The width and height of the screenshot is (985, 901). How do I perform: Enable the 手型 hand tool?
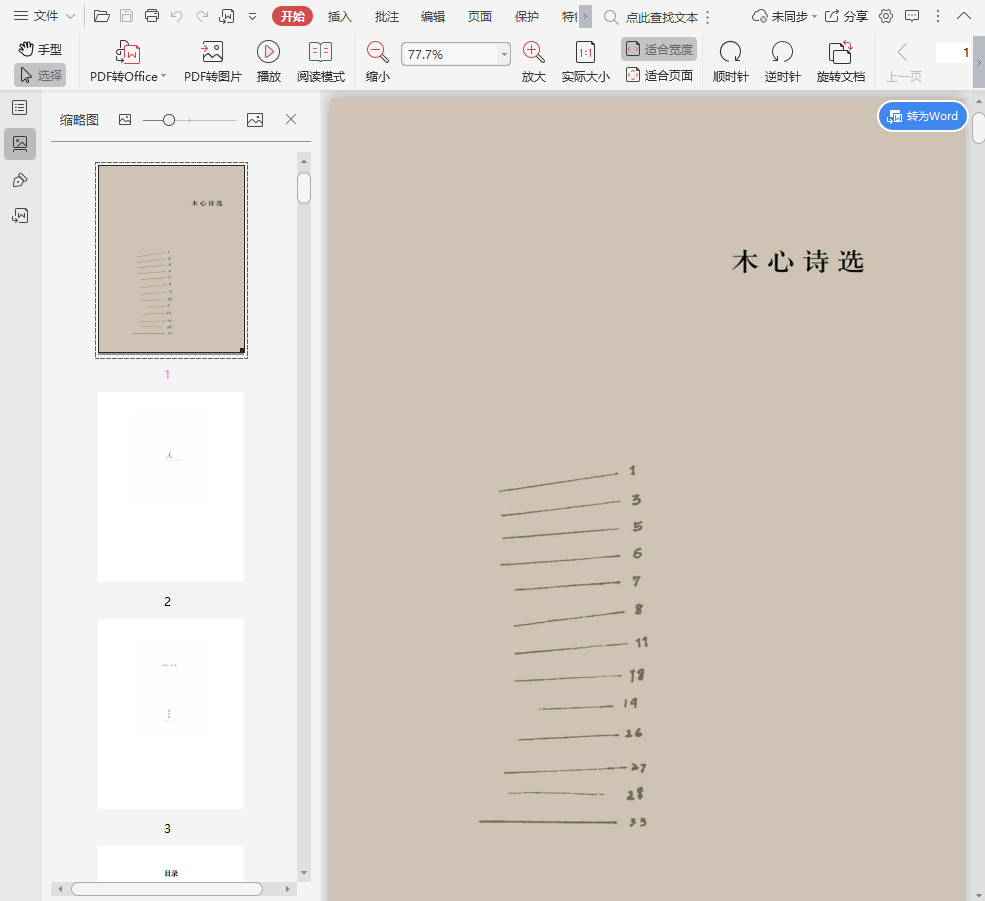coord(40,49)
